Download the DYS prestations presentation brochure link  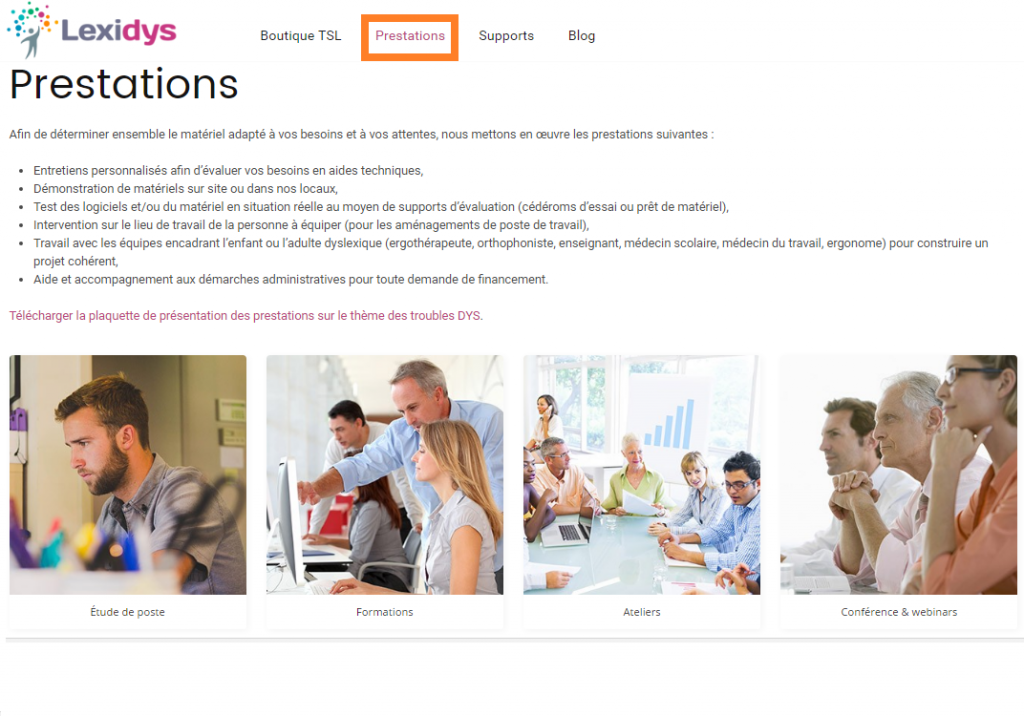(x=246, y=316)
